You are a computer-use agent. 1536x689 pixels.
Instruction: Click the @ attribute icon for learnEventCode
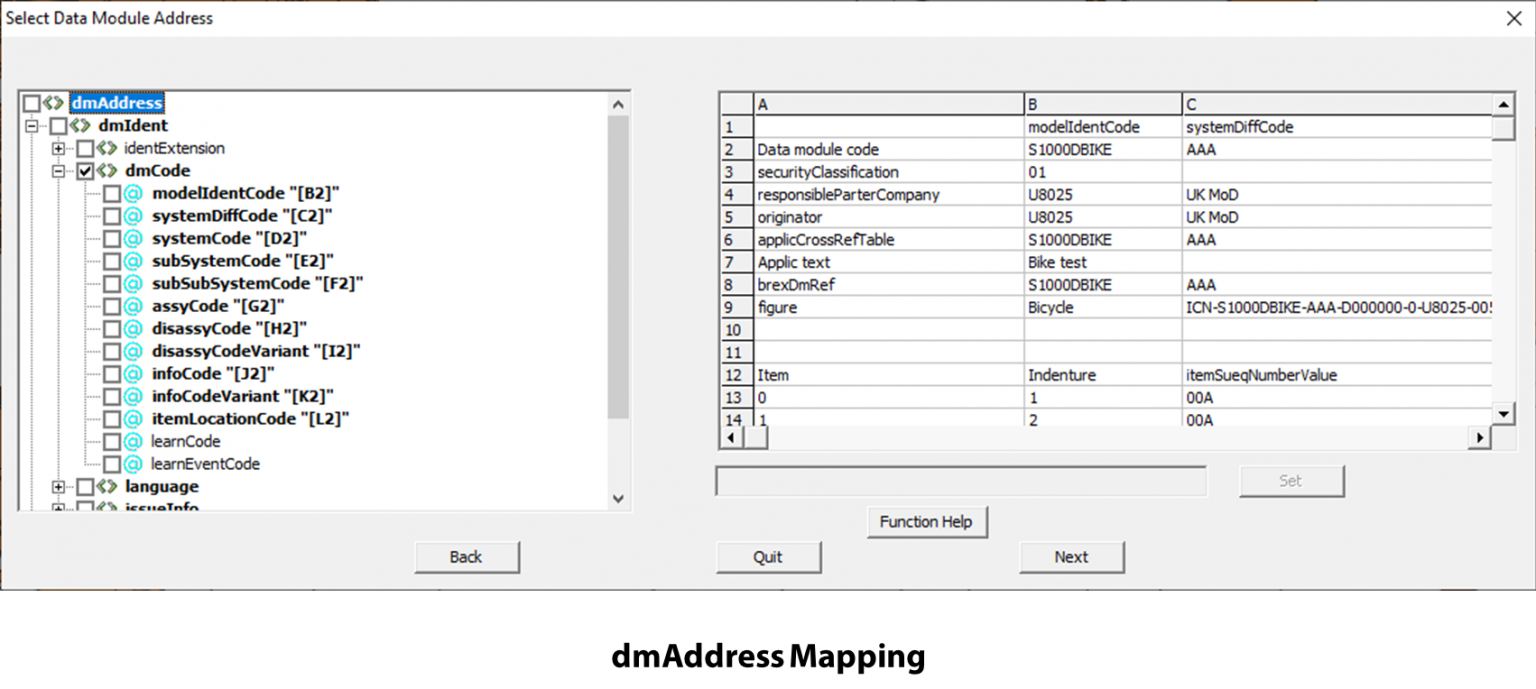tap(133, 464)
